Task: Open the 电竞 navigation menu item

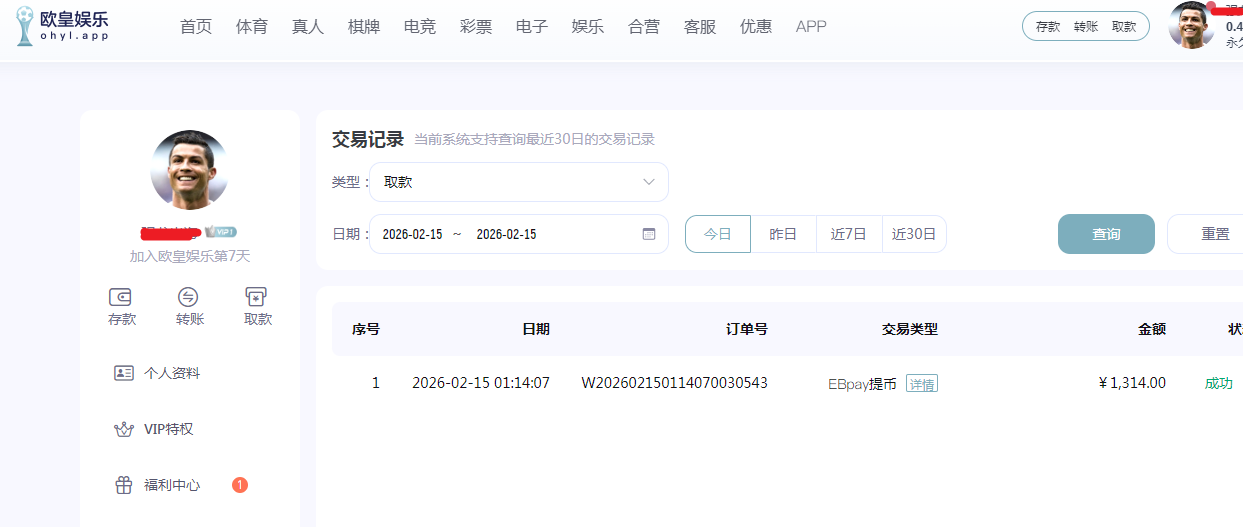Action: 420,27
